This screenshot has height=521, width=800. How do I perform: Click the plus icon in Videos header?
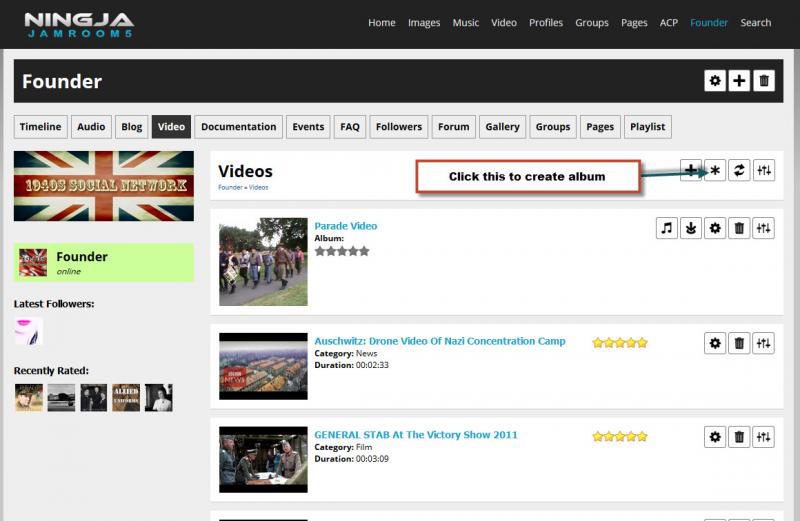click(x=691, y=171)
